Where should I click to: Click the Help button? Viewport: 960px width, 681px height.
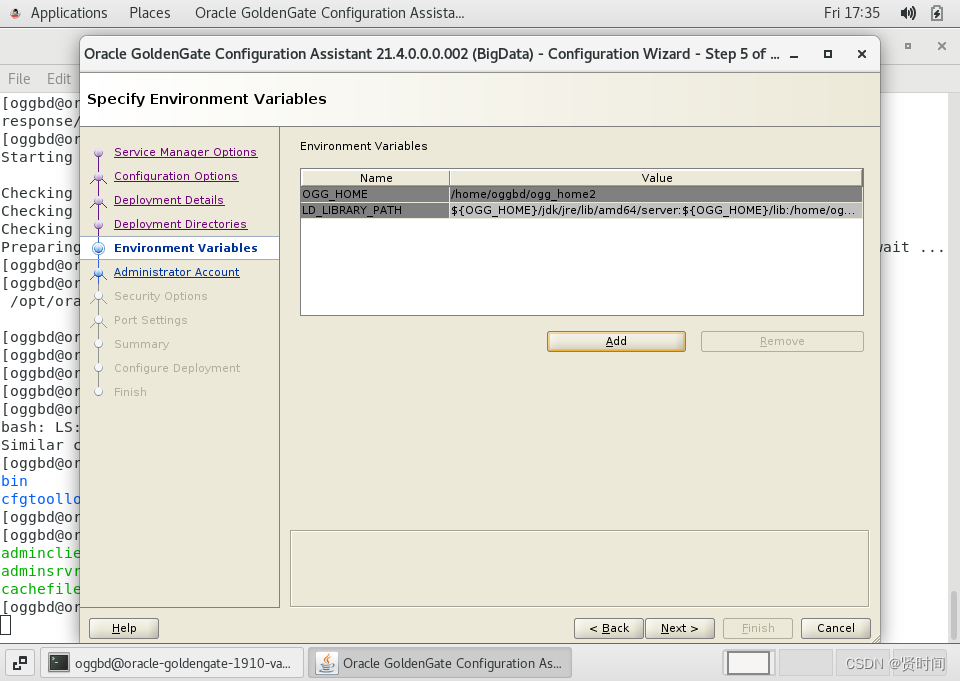pyautogui.click(x=124, y=628)
